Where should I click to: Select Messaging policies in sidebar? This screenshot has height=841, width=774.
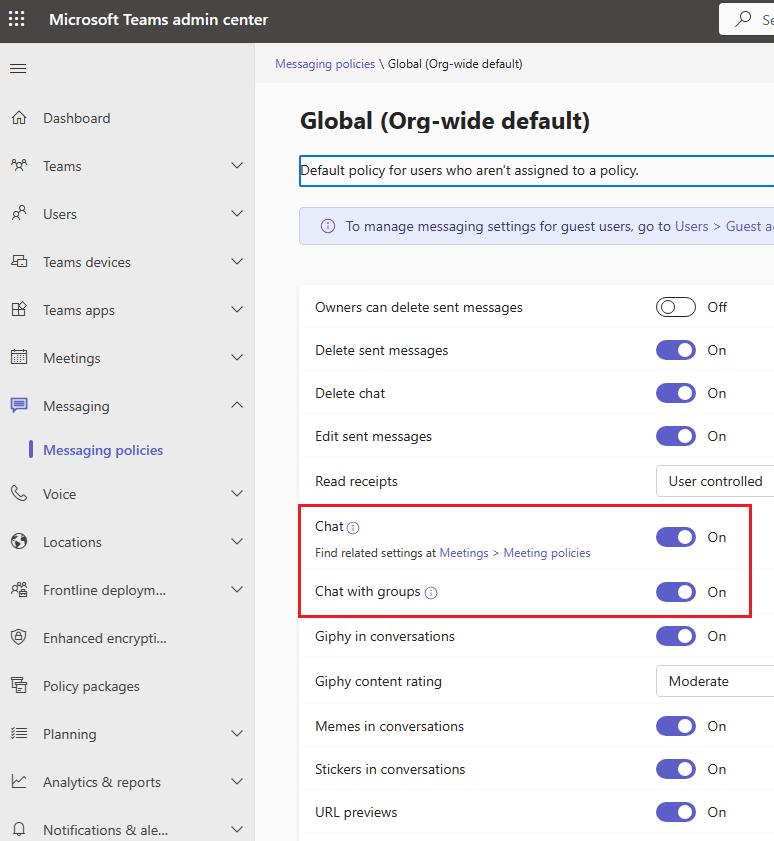103,450
